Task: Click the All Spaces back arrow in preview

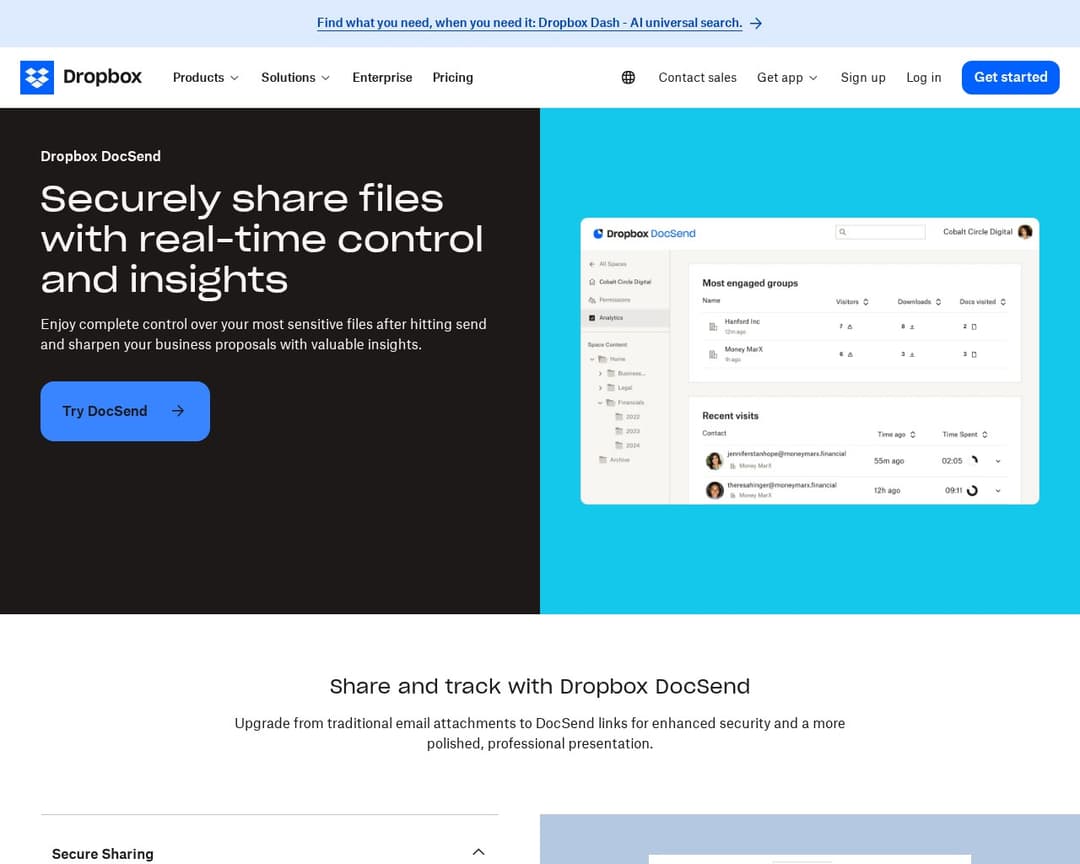Action: coord(592,264)
